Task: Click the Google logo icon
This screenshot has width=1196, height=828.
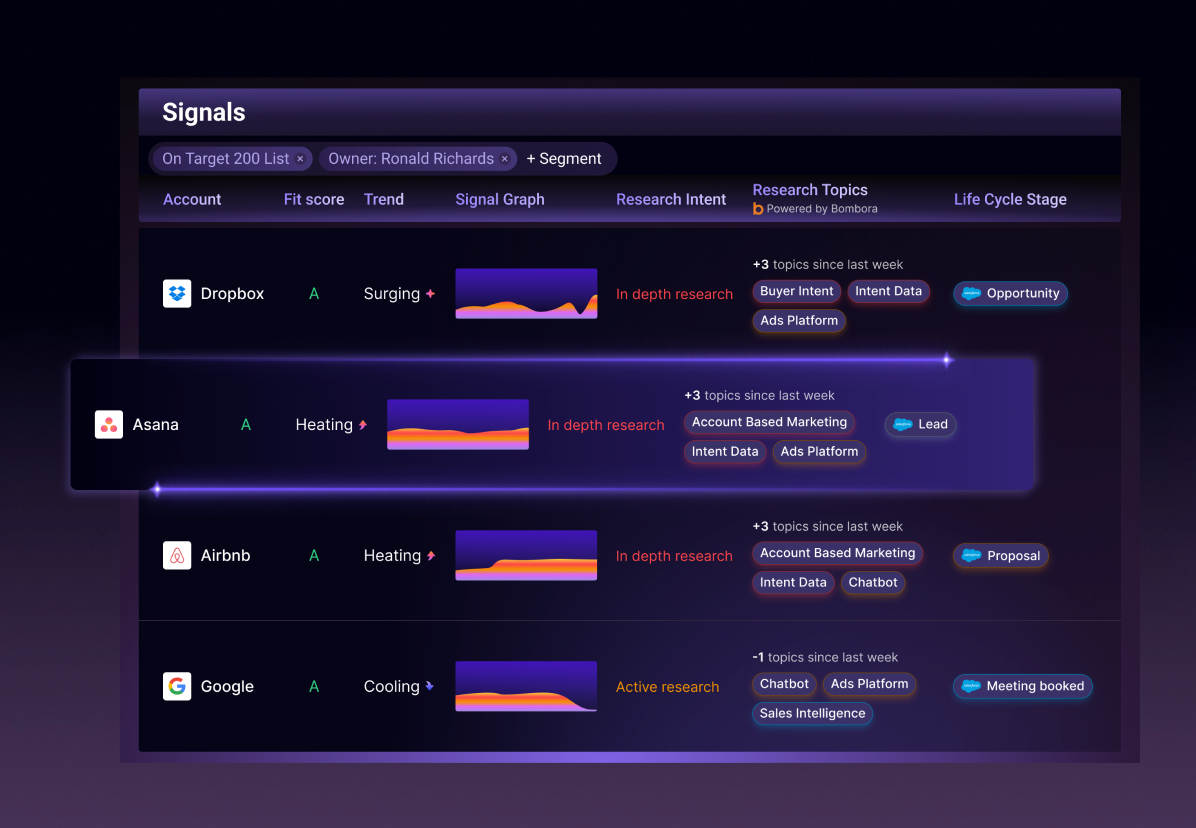Action: (x=177, y=686)
